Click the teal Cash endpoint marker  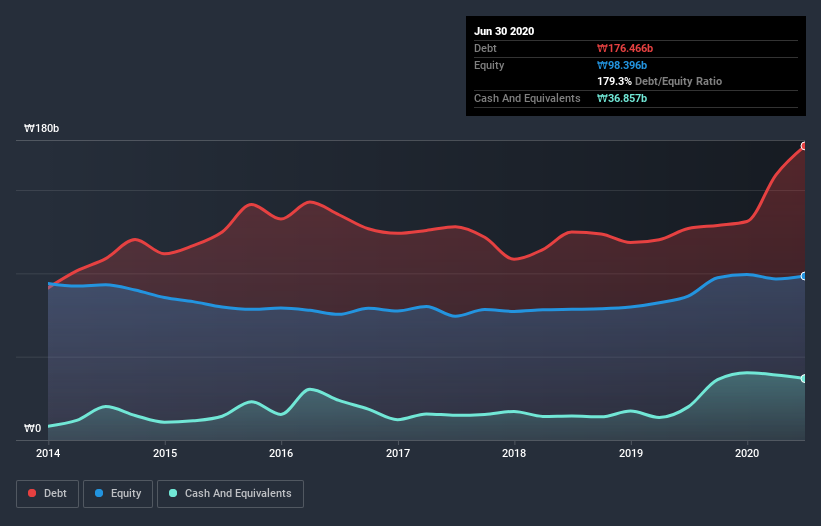[x=804, y=378]
